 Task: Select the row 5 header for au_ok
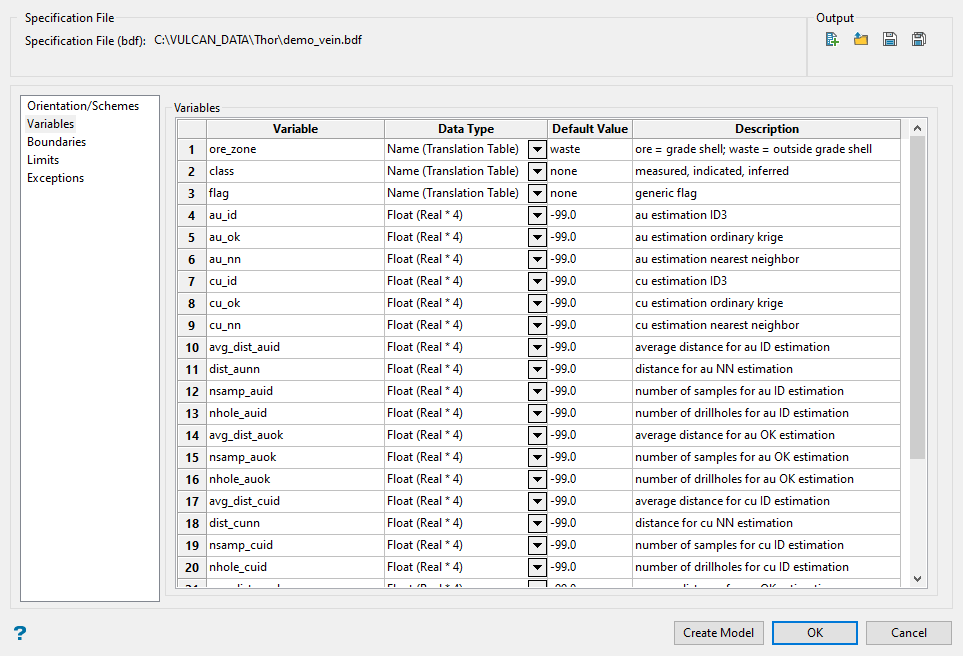coord(191,237)
